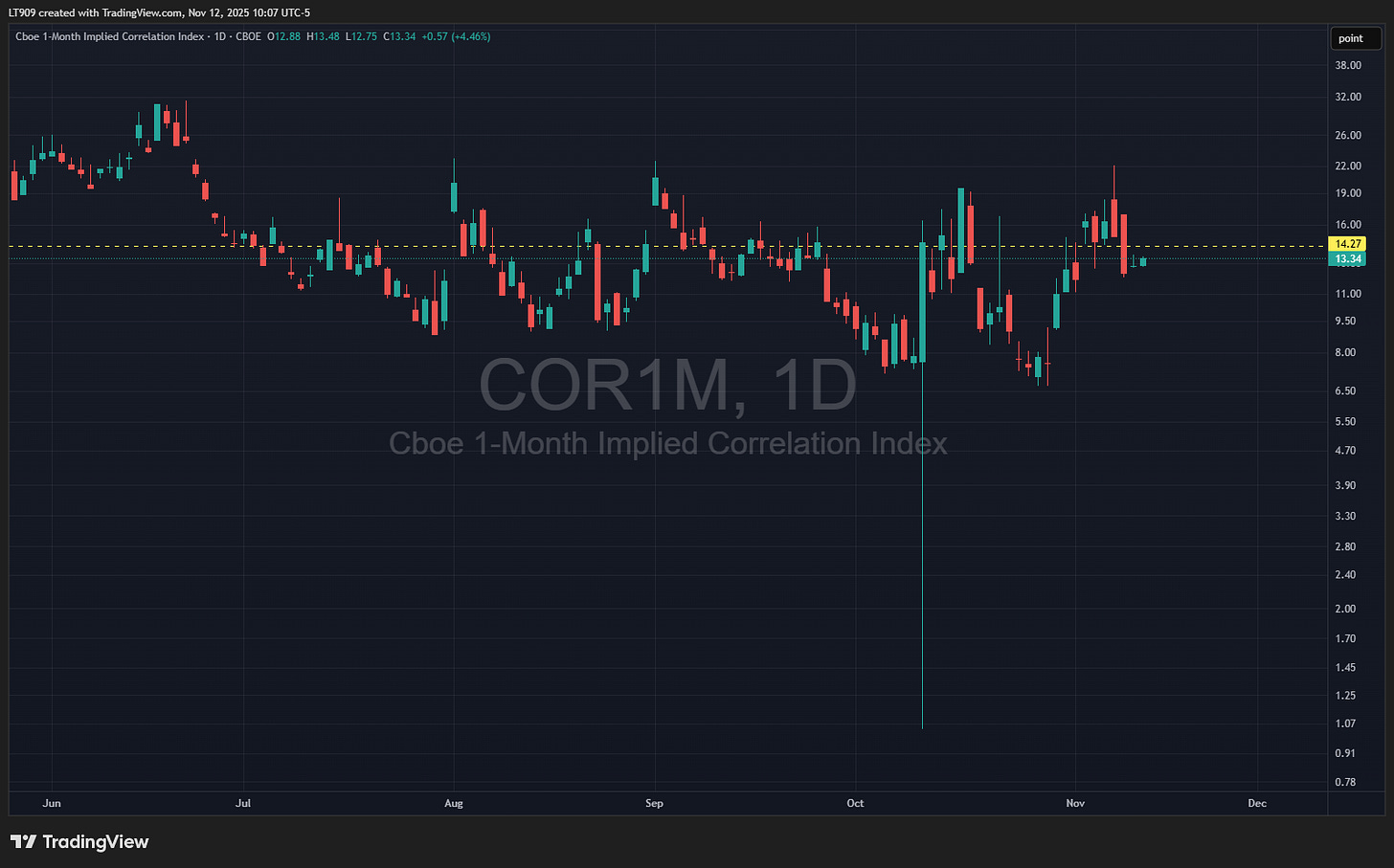Screen dimensions: 1394x868
Task: Click the low value L12.75
Action: [361, 36]
